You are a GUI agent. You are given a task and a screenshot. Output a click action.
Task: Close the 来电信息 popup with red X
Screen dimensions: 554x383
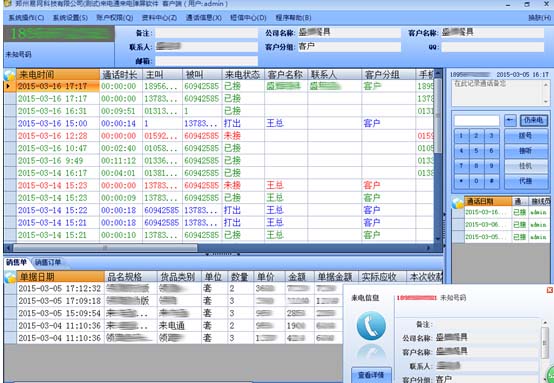[549, 290]
